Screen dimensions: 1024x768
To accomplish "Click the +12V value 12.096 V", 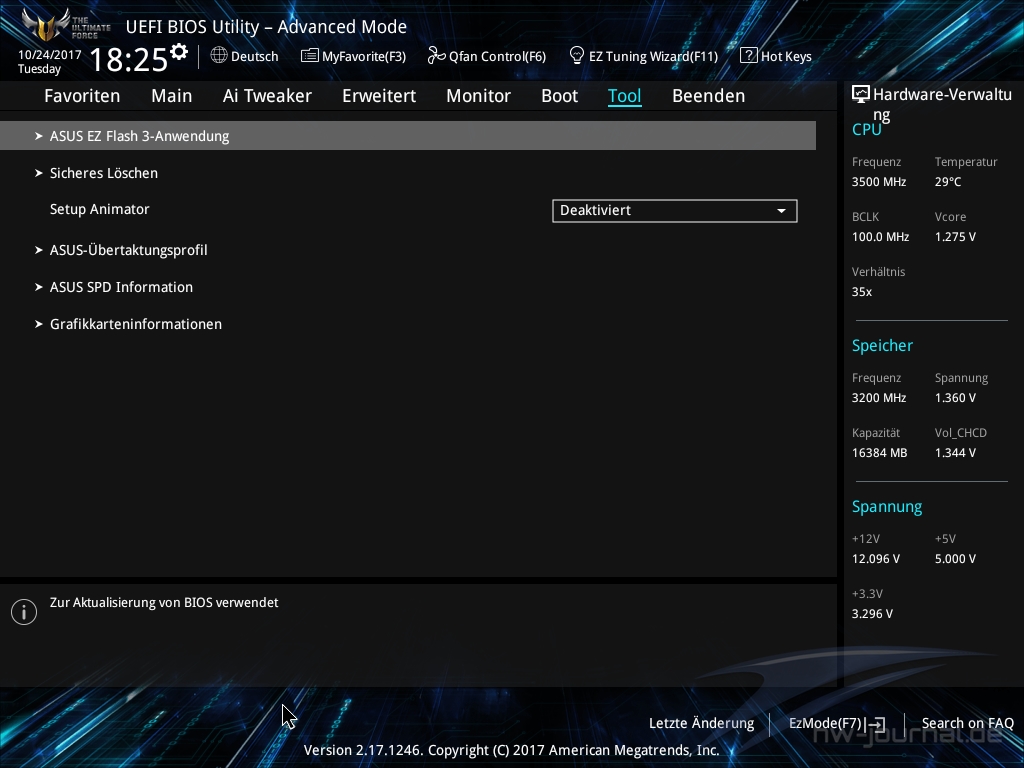I will coord(875,559).
